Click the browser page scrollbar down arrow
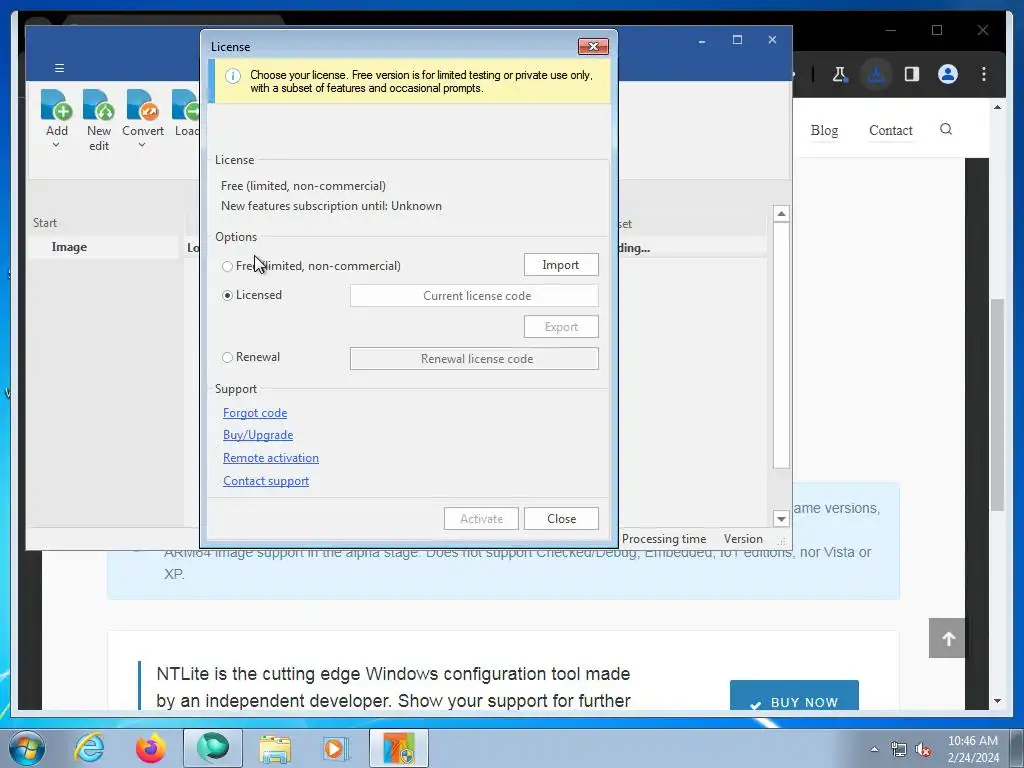Viewport: 1024px width, 768px height. (x=997, y=701)
